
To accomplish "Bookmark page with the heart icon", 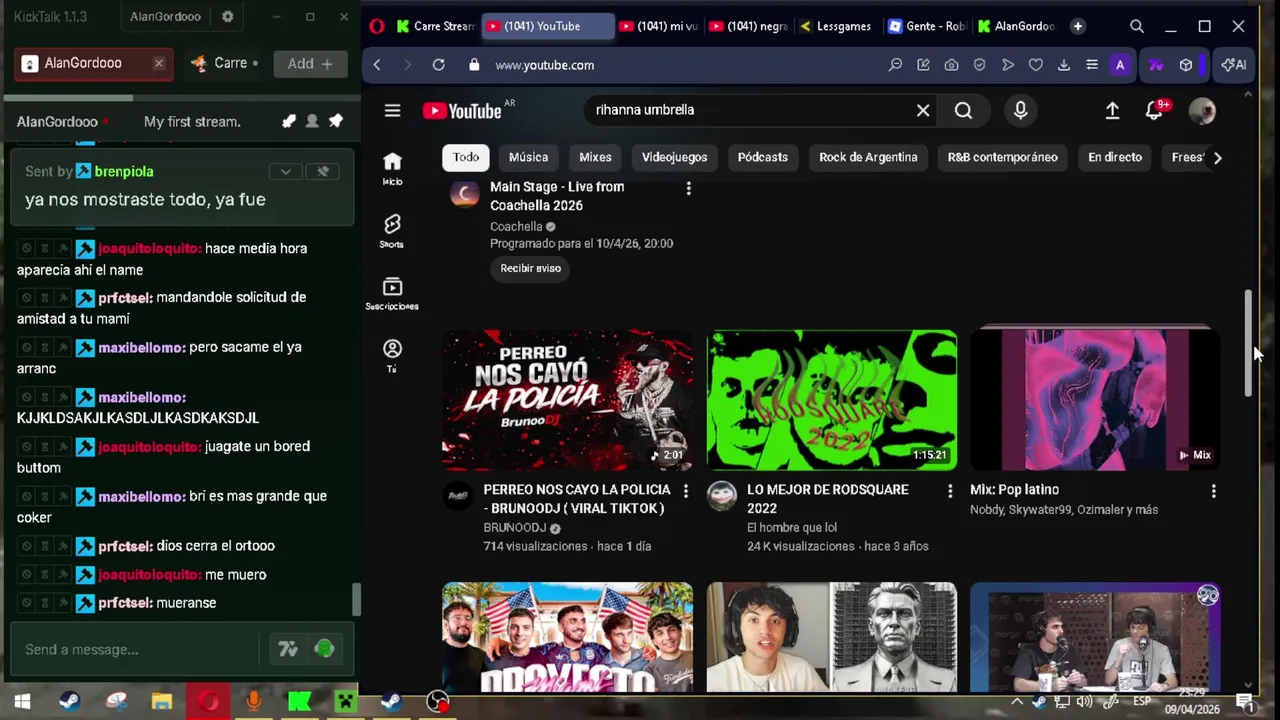I will [x=1036, y=65].
